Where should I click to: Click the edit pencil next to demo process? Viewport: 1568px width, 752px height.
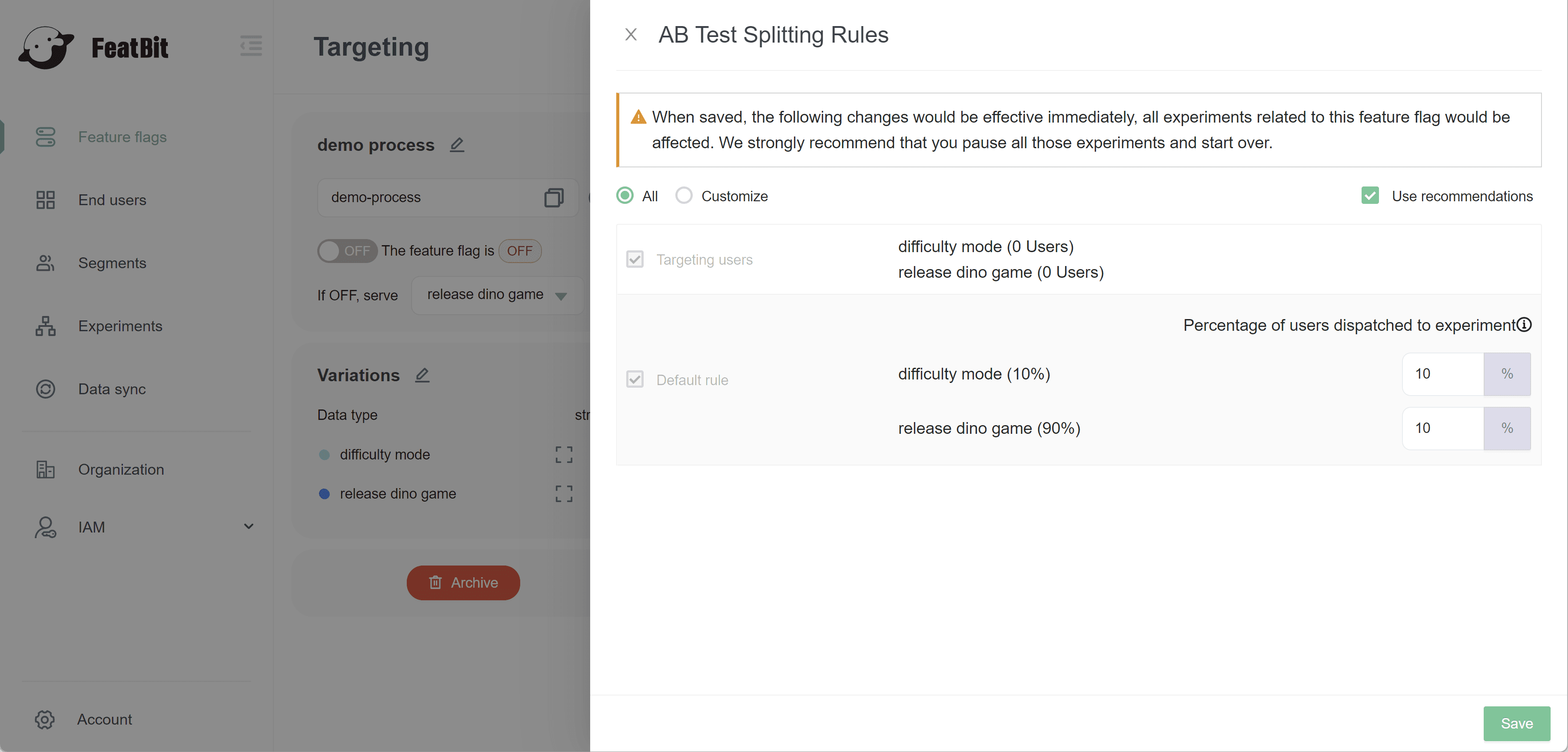click(457, 145)
